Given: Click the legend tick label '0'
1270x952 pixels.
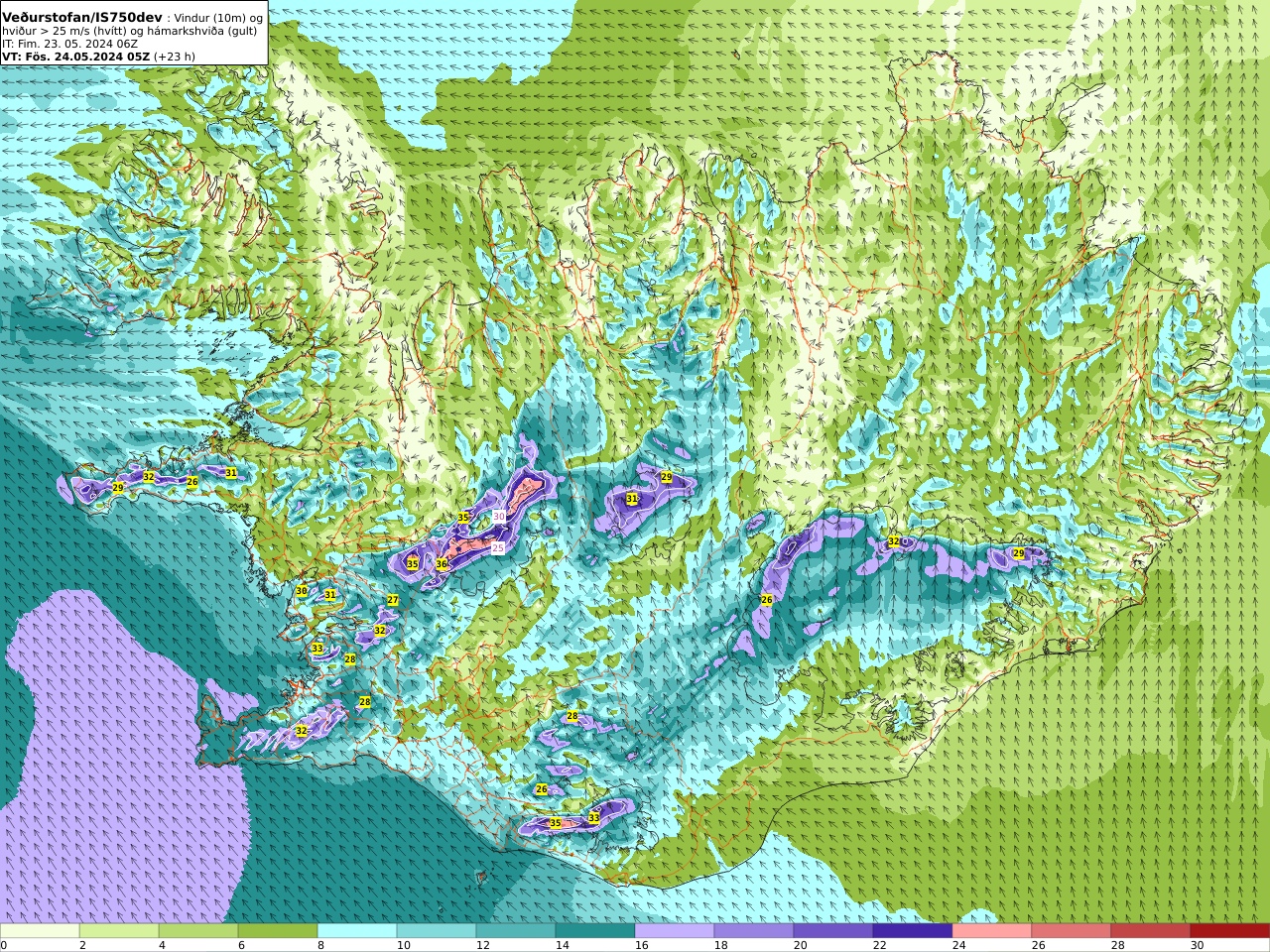Looking at the screenshot, I should (x=4, y=946).
